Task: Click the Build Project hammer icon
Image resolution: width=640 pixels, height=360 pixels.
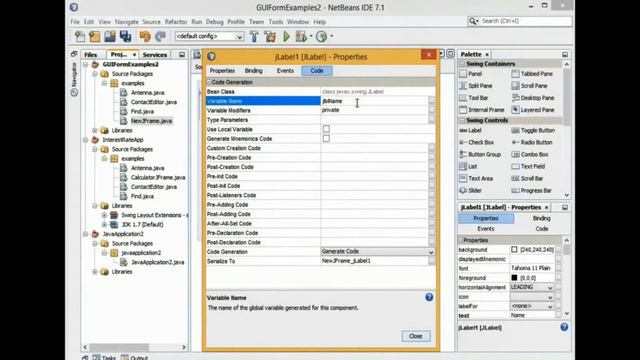Action: (x=254, y=36)
